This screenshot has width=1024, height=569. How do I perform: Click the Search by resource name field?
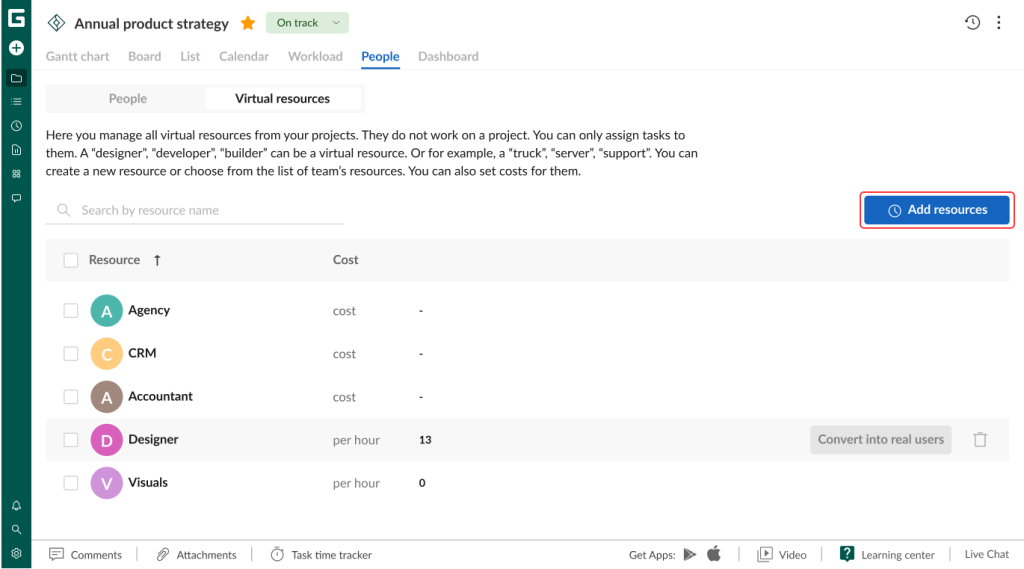click(195, 210)
